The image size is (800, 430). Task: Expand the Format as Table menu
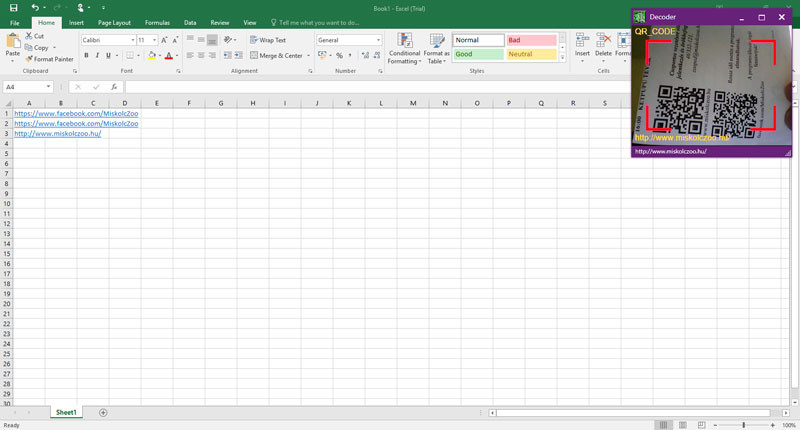tap(436, 48)
